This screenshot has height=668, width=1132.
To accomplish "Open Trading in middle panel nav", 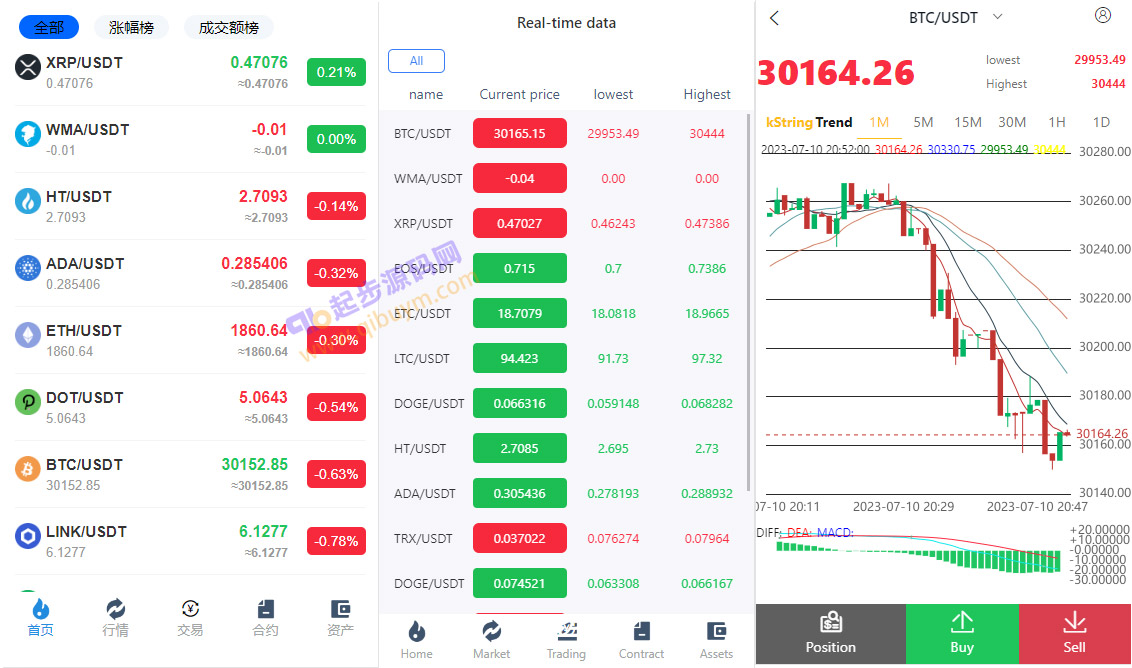I will click(567, 639).
